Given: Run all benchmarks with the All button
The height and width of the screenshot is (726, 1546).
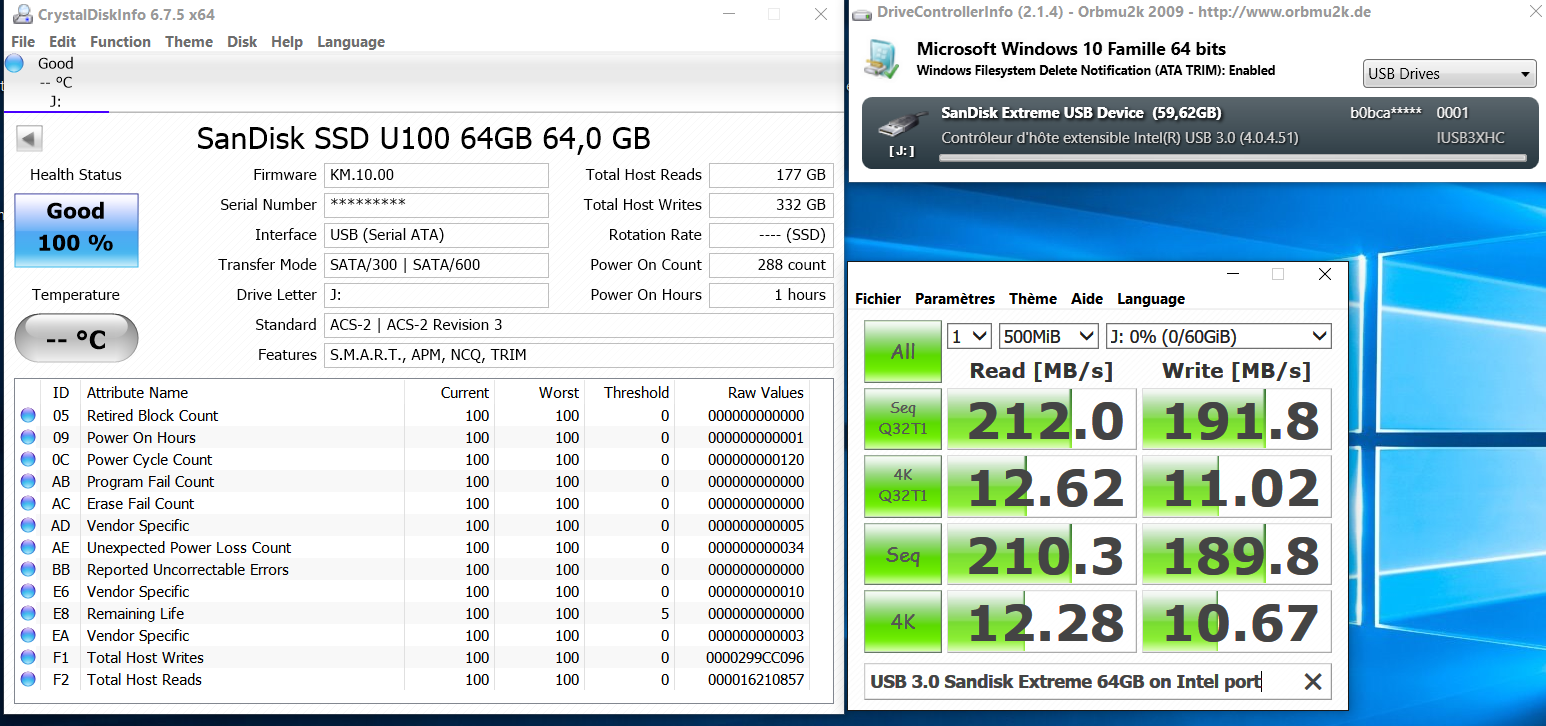Looking at the screenshot, I should (903, 351).
